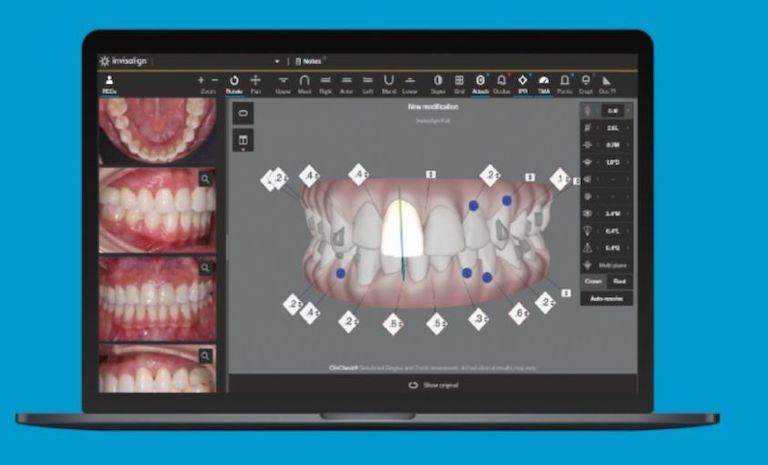Viewport: 768px width, 465px height.
Task: Open the Notes tab
Action: click(x=309, y=61)
